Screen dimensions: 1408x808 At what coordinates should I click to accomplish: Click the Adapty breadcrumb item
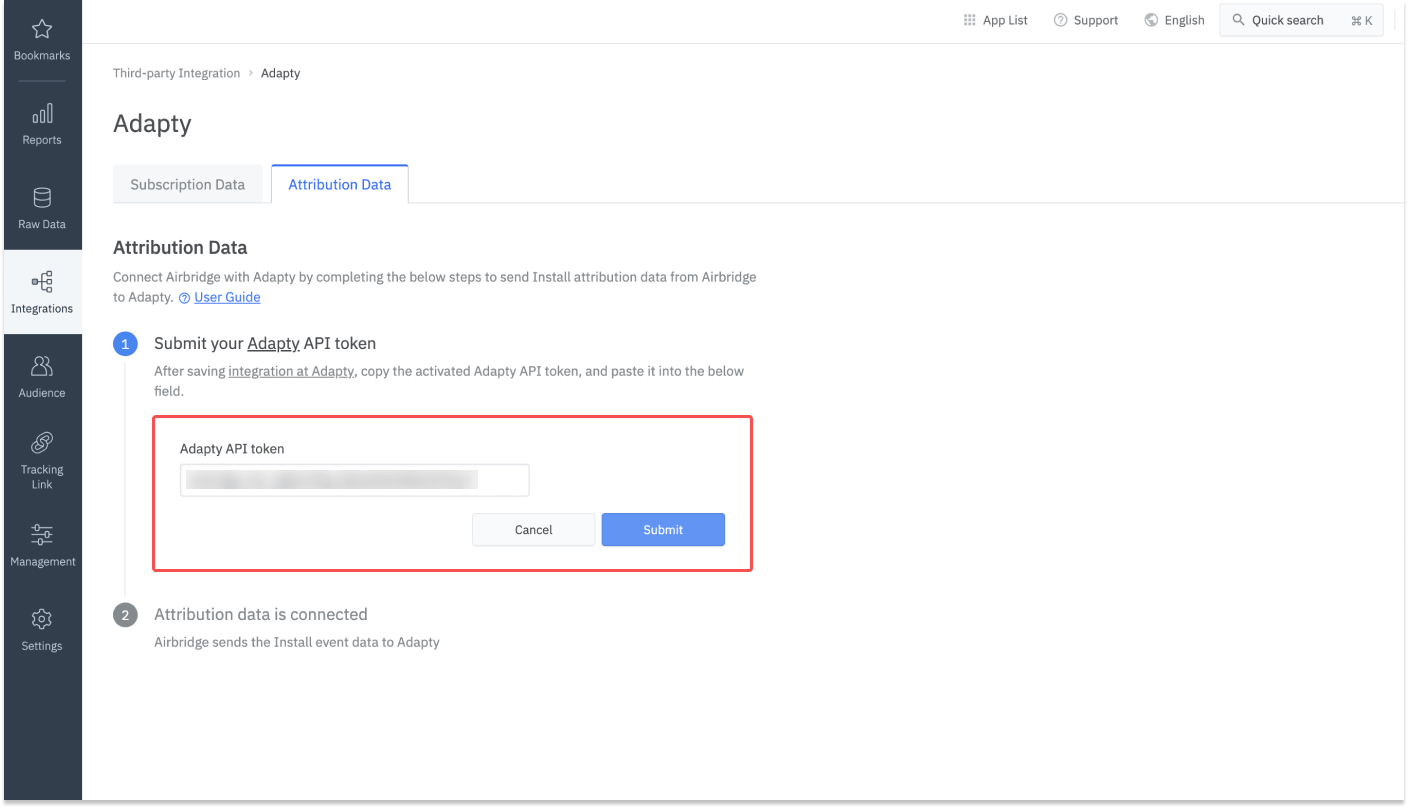click(x=280, y=73)
